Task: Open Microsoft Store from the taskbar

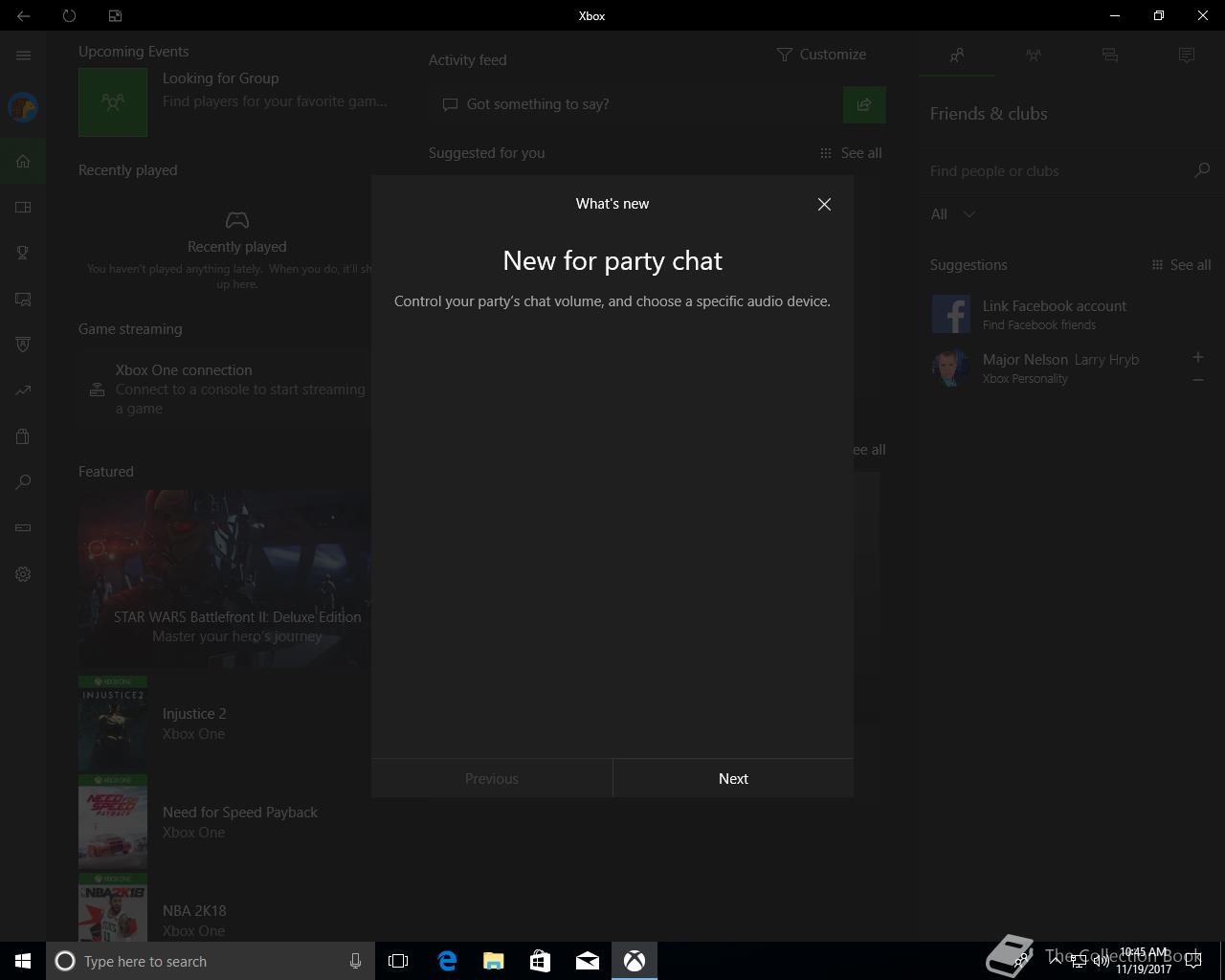Action: pos(541,961)
